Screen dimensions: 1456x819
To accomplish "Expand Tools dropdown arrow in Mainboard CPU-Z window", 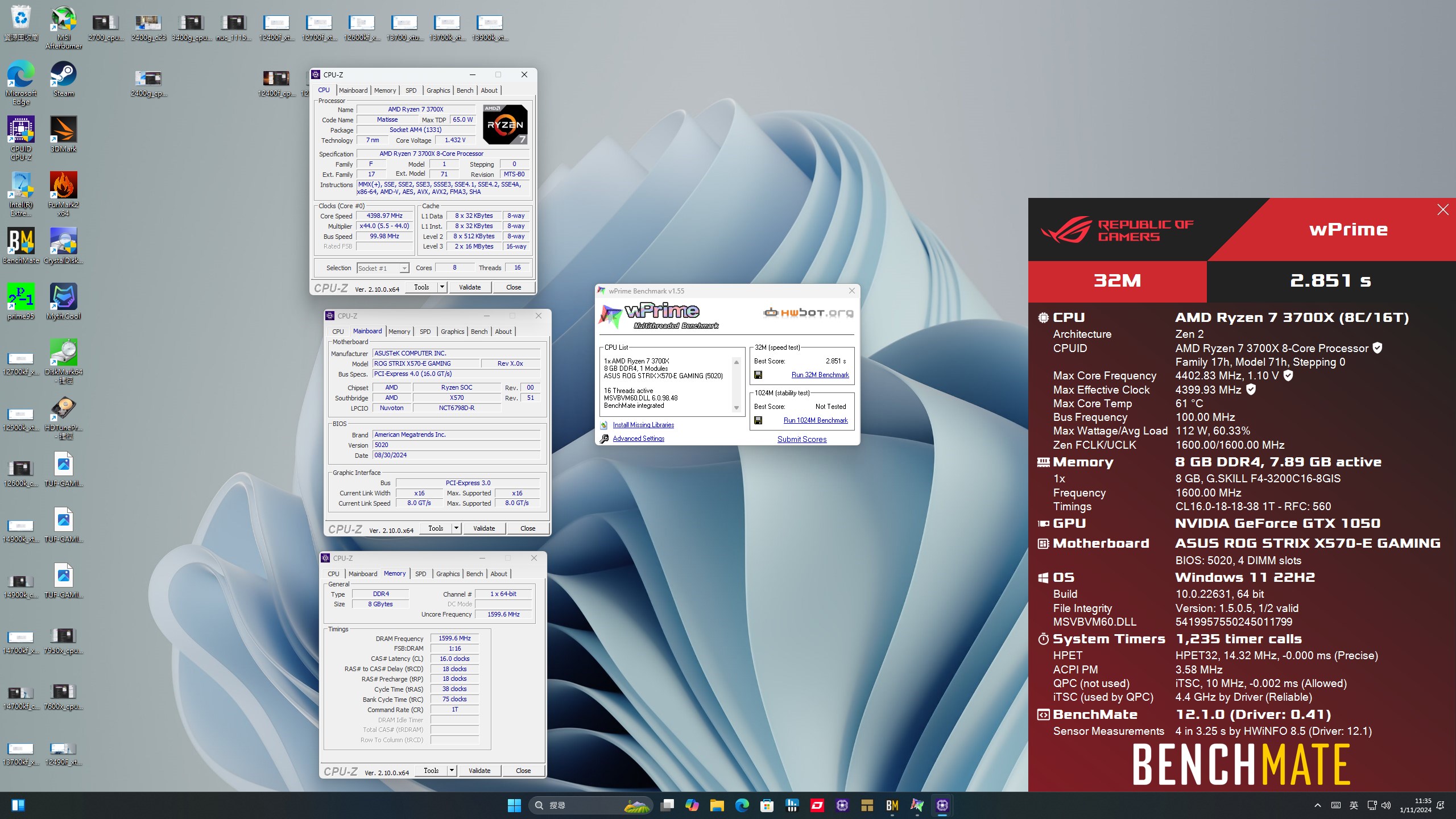I will [456, 528].
